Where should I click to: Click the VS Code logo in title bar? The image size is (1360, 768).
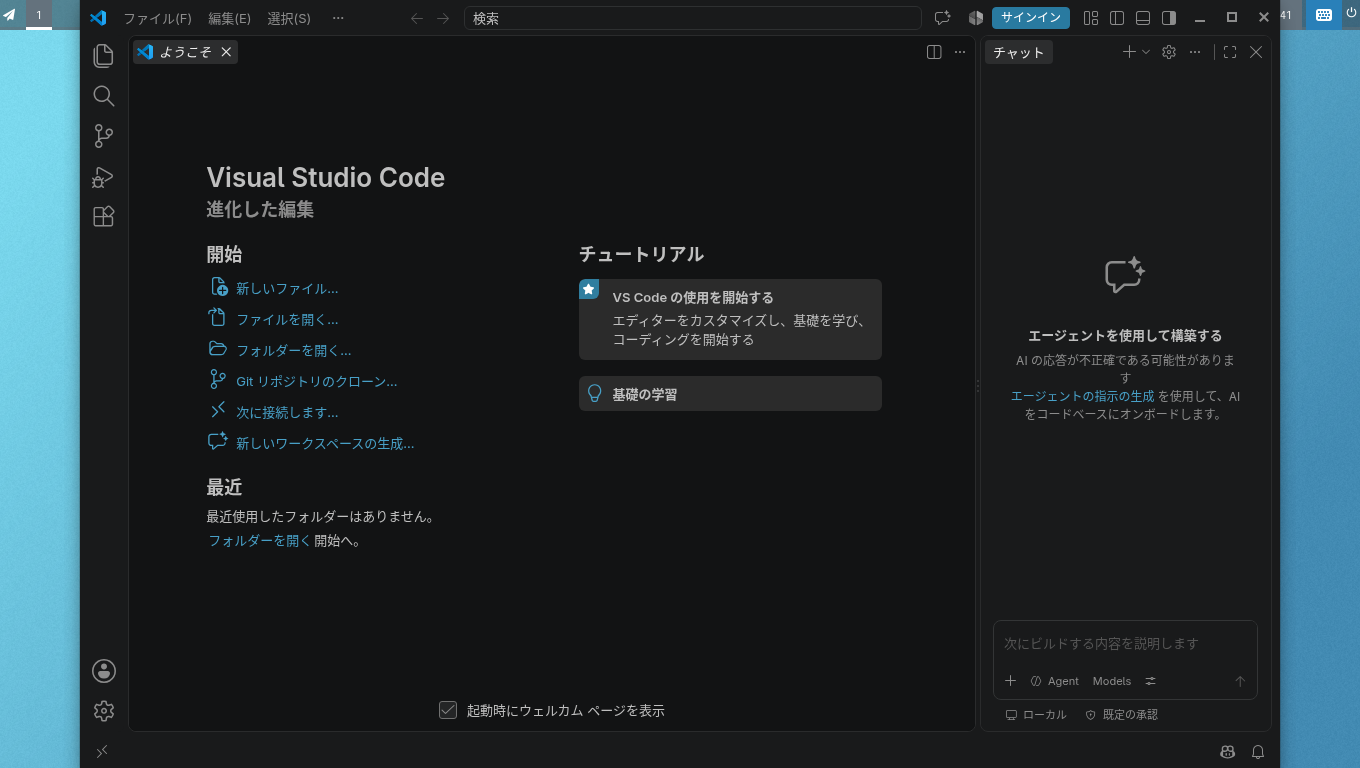[98, 18]
